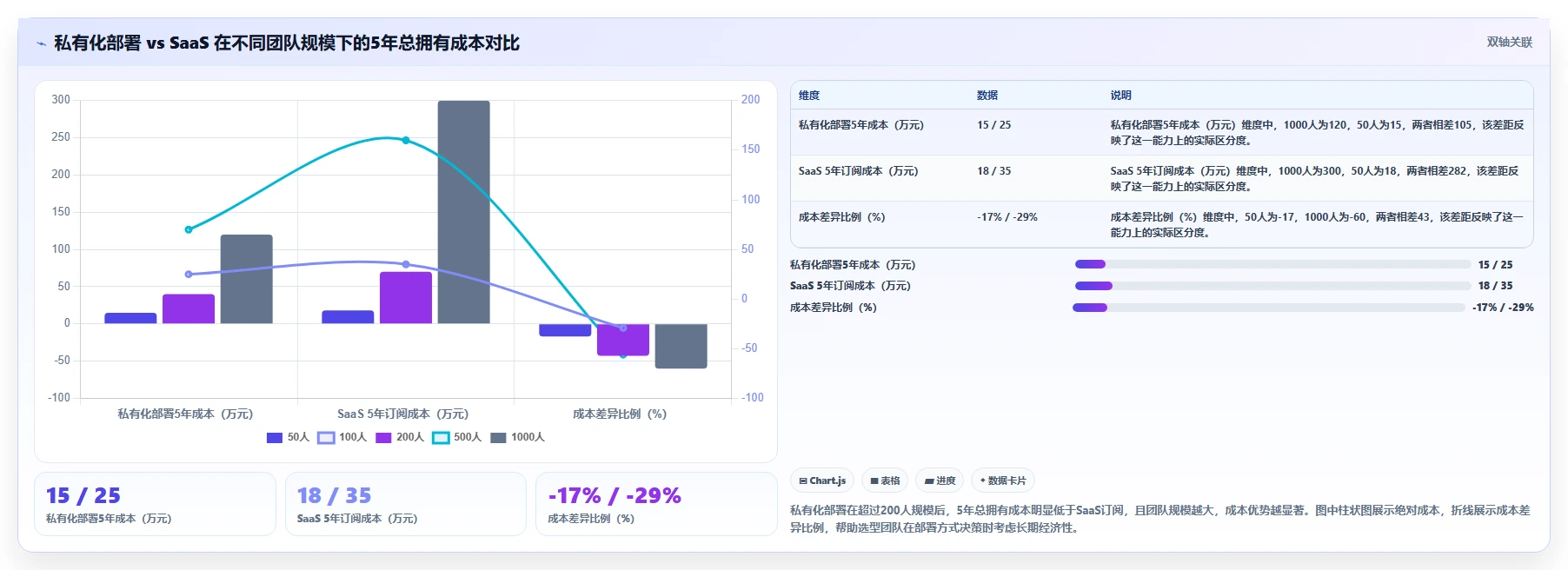Screen dimensions: 1568x570
Task: Click the summary paragraph below the tags
Action: click(x=1160, y=519)
